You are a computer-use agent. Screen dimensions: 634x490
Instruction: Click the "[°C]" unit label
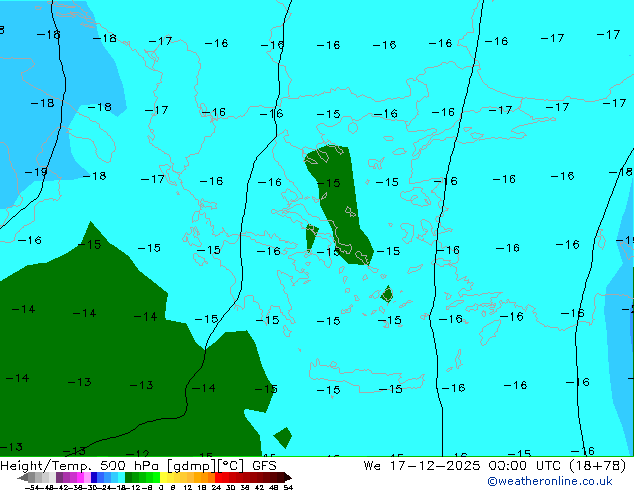pyautogui.click(x=230, y=466)
